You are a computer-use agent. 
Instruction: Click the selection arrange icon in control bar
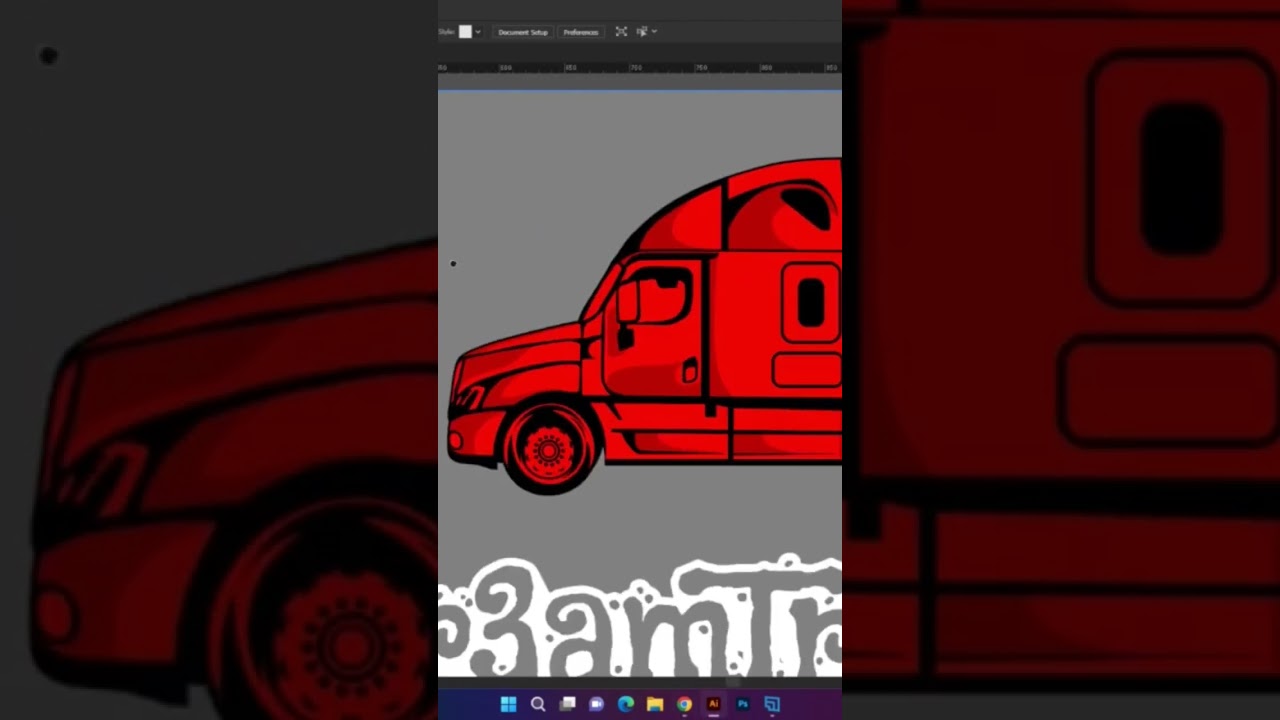pyautogui.click(x=642, y=32)
